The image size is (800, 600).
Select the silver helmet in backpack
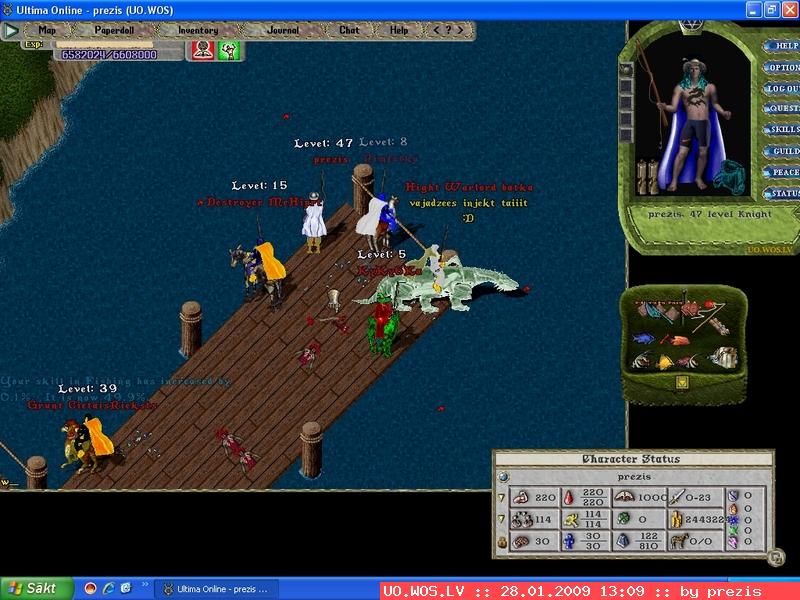tap(724, 357)
